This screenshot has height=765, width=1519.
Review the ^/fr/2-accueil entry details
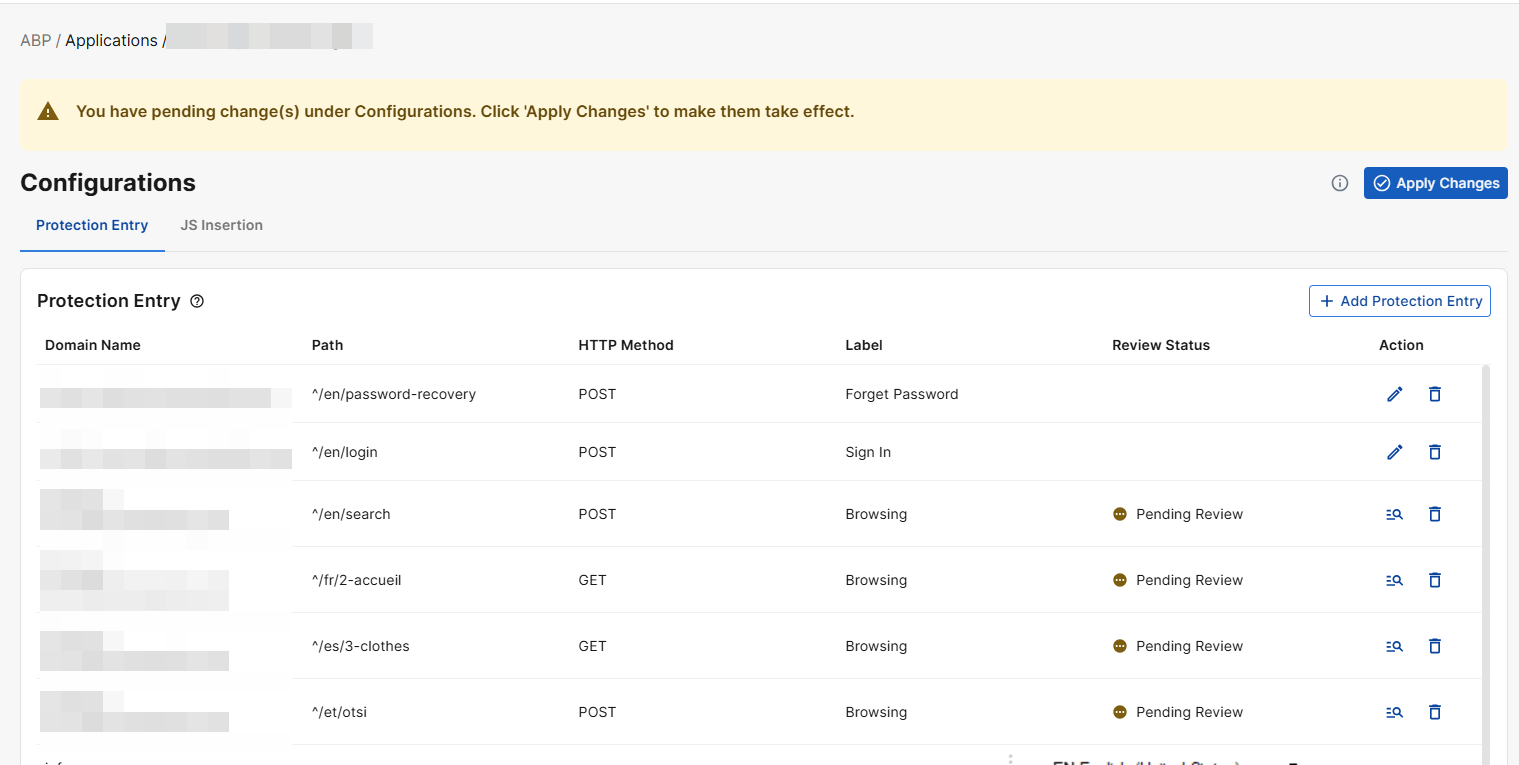point(1394,580)
